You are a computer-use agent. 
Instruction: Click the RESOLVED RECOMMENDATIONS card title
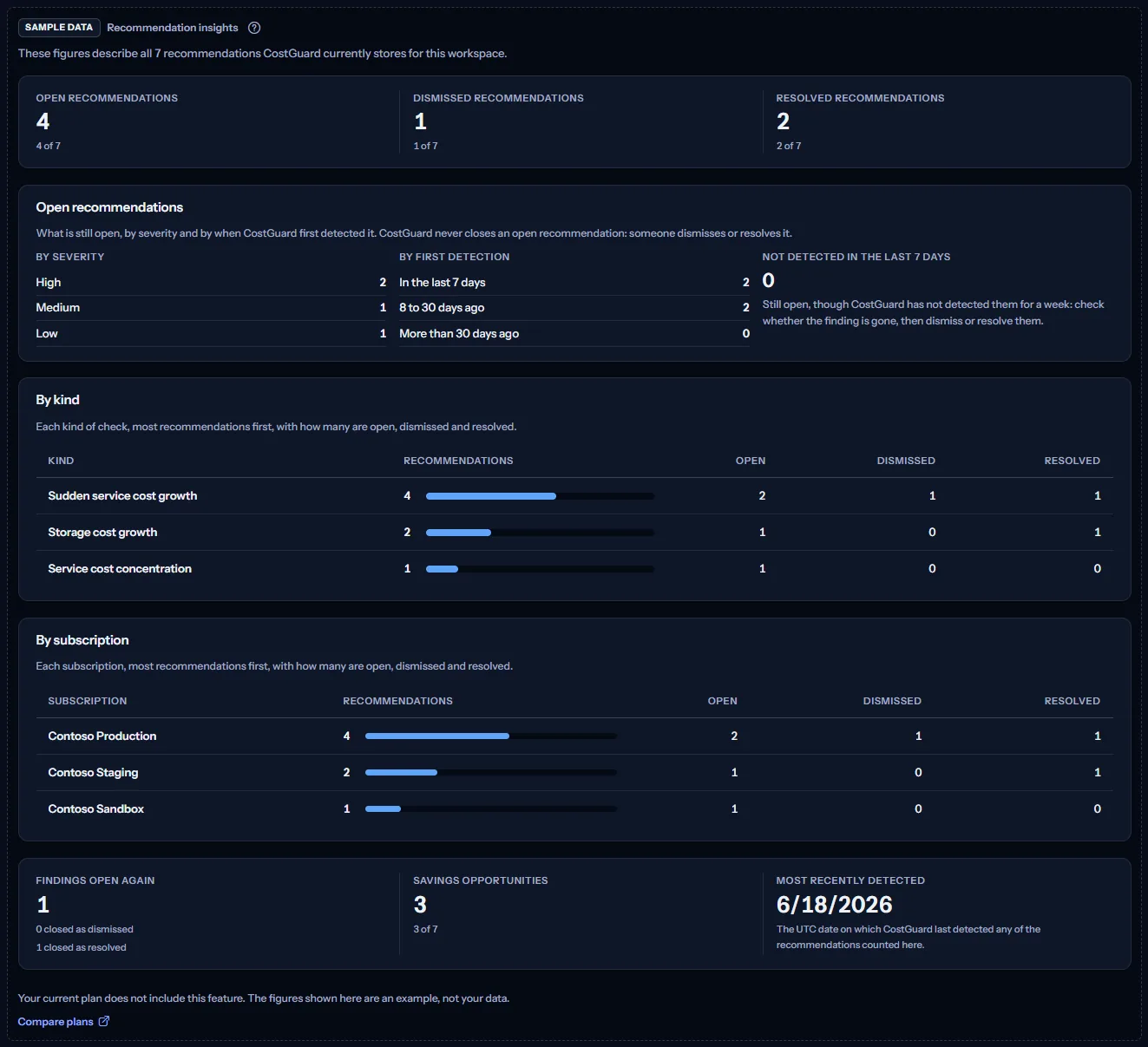[860, 98]
